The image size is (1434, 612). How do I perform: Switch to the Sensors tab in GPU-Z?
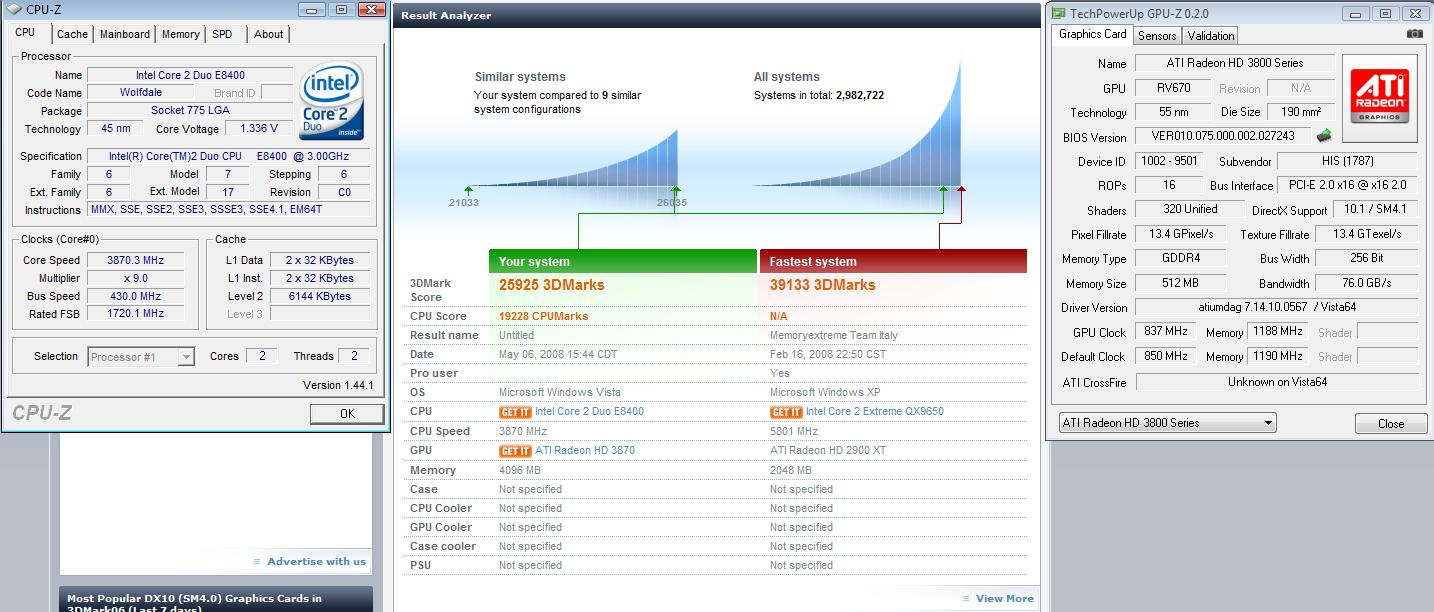coord(1157,35)
